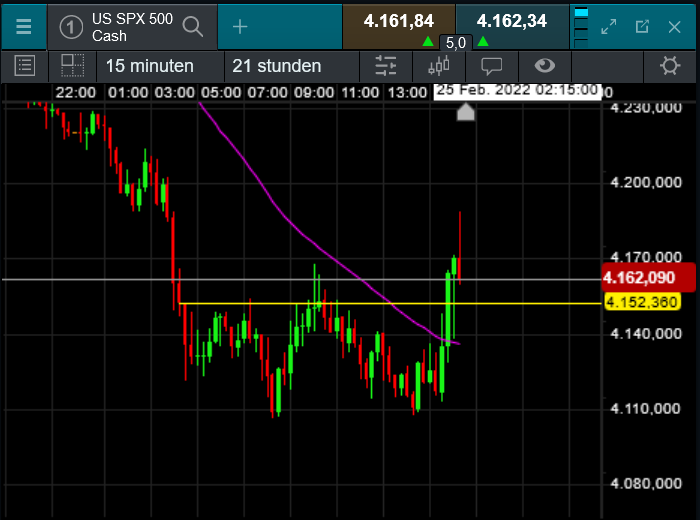This screenshot has height=520, width=700.
Task: Expand chart to fullscreen arrows icon
Action: click(608, 27)
